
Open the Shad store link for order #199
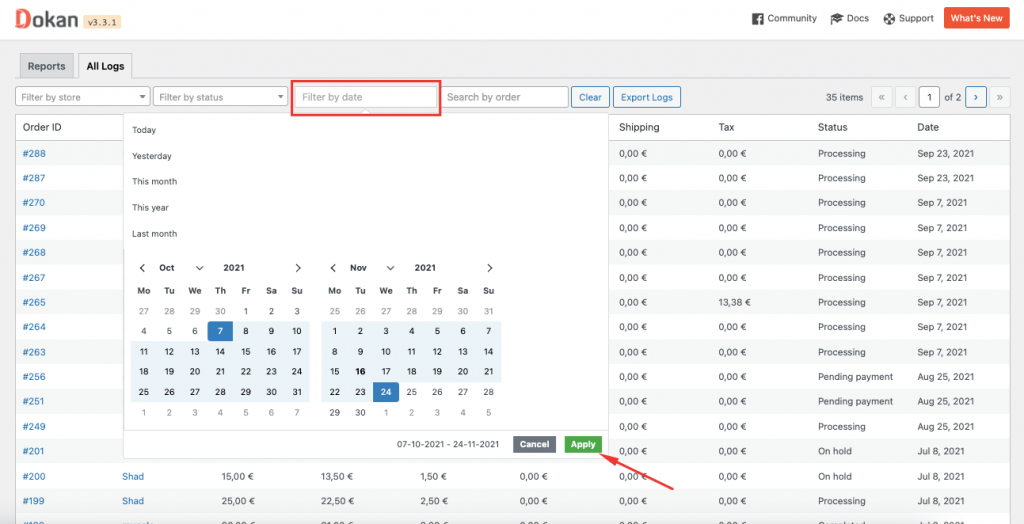tap(133, 501)
